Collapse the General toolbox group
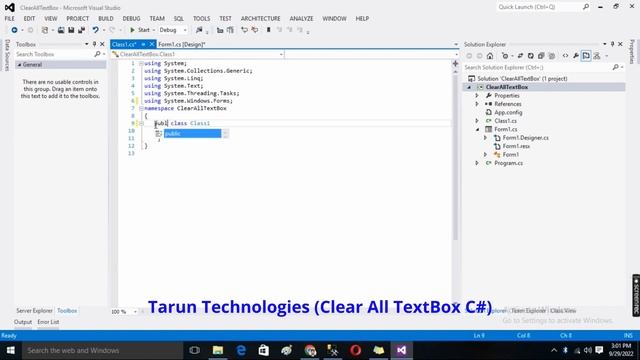This screenshot has height=360, width=640. [x=20, y=64]
